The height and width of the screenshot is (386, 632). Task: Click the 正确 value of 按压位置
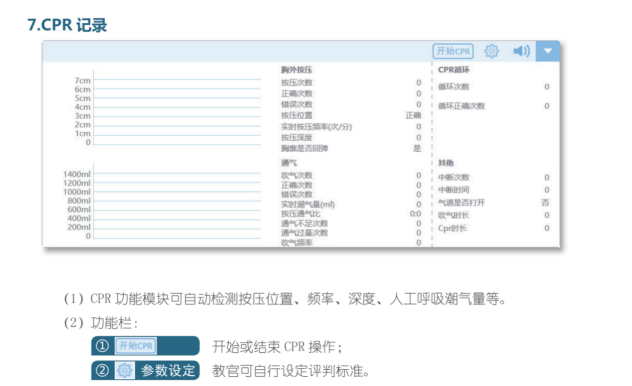[413, 115]
